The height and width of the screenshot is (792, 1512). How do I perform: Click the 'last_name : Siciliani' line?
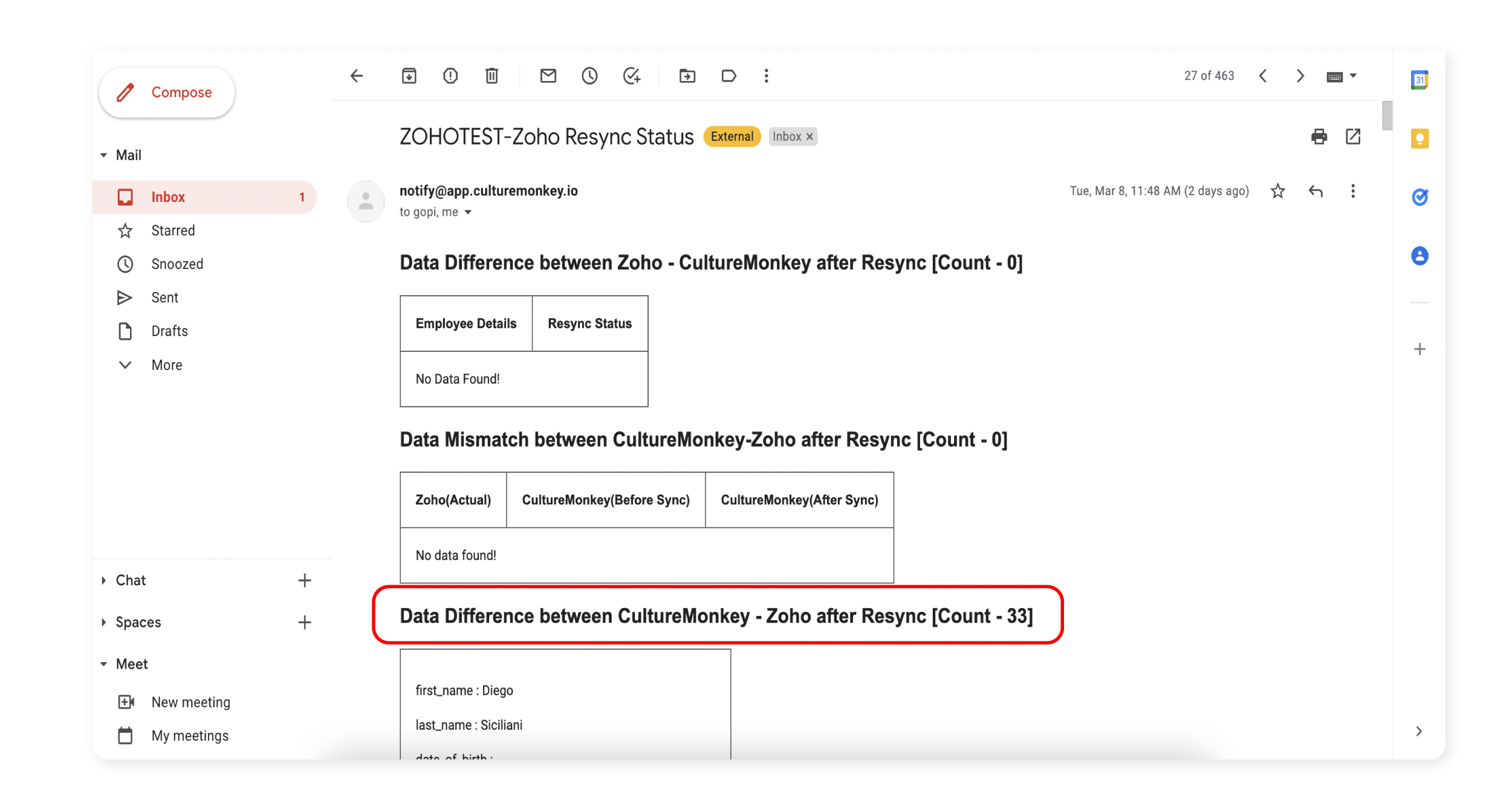coord(469,725)
